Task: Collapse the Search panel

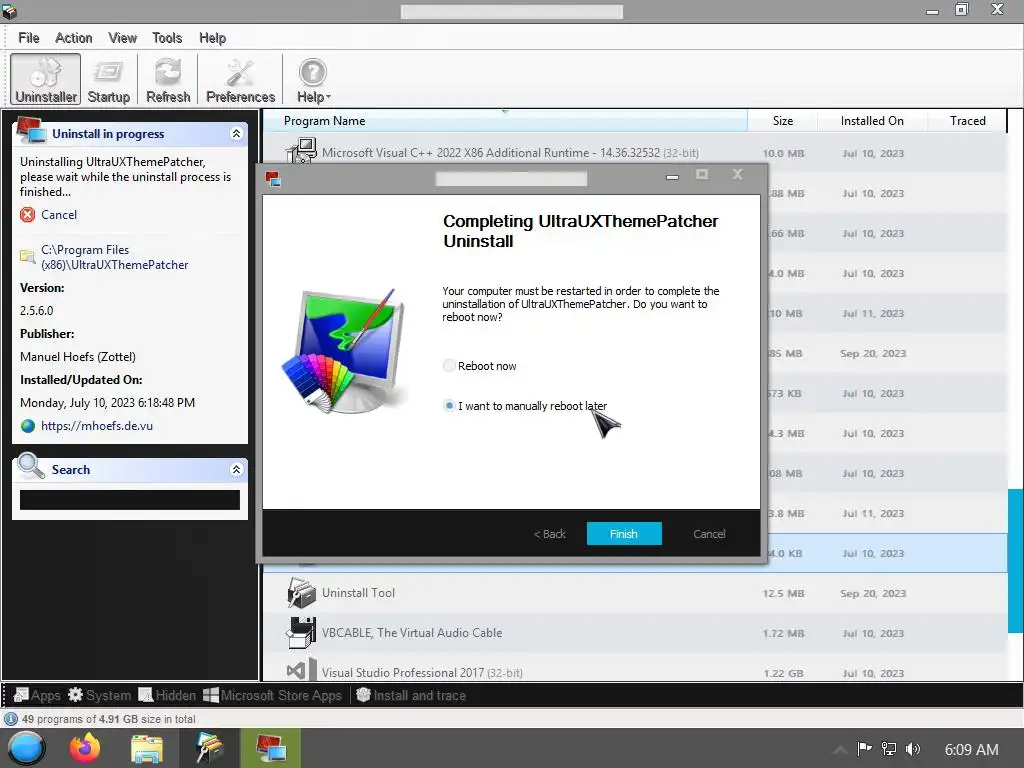Action: point(236,469)
